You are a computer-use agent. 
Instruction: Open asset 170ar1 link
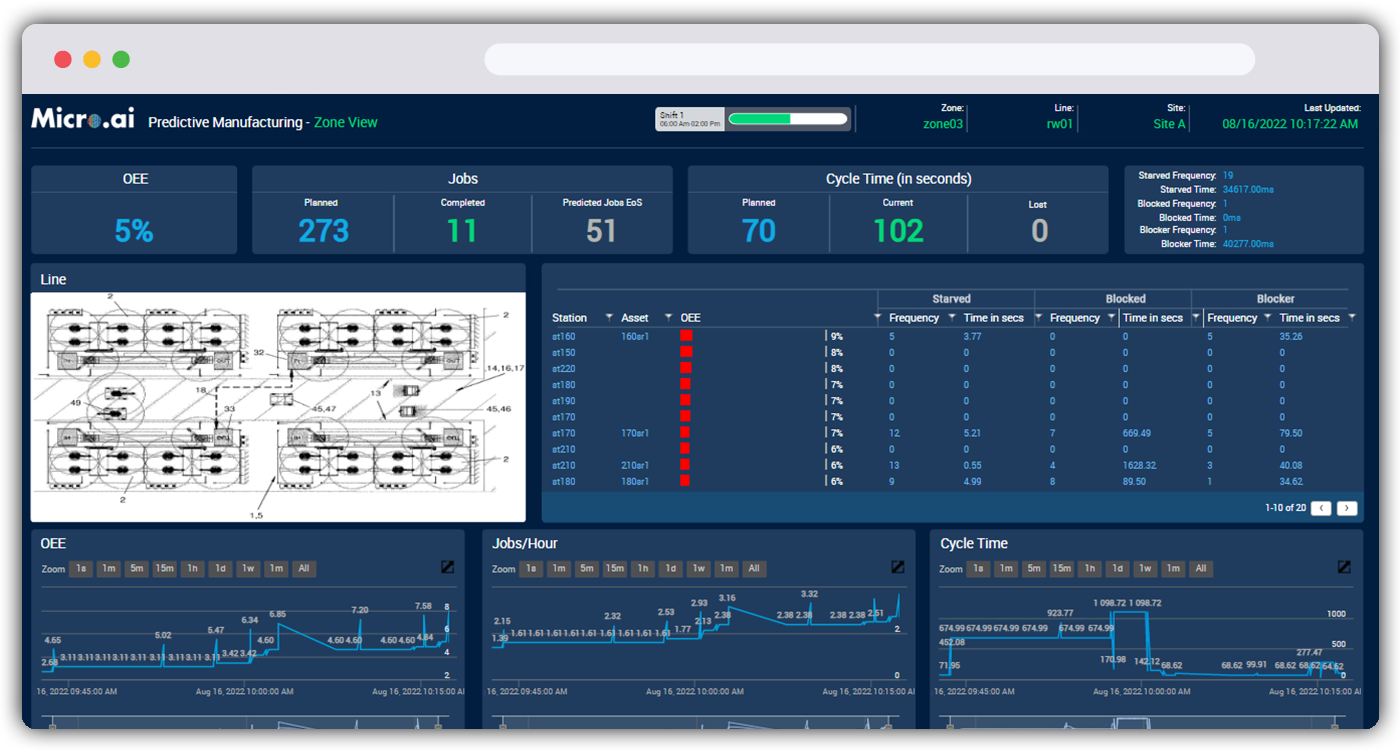pyautogui.click(x=635, y=433)
